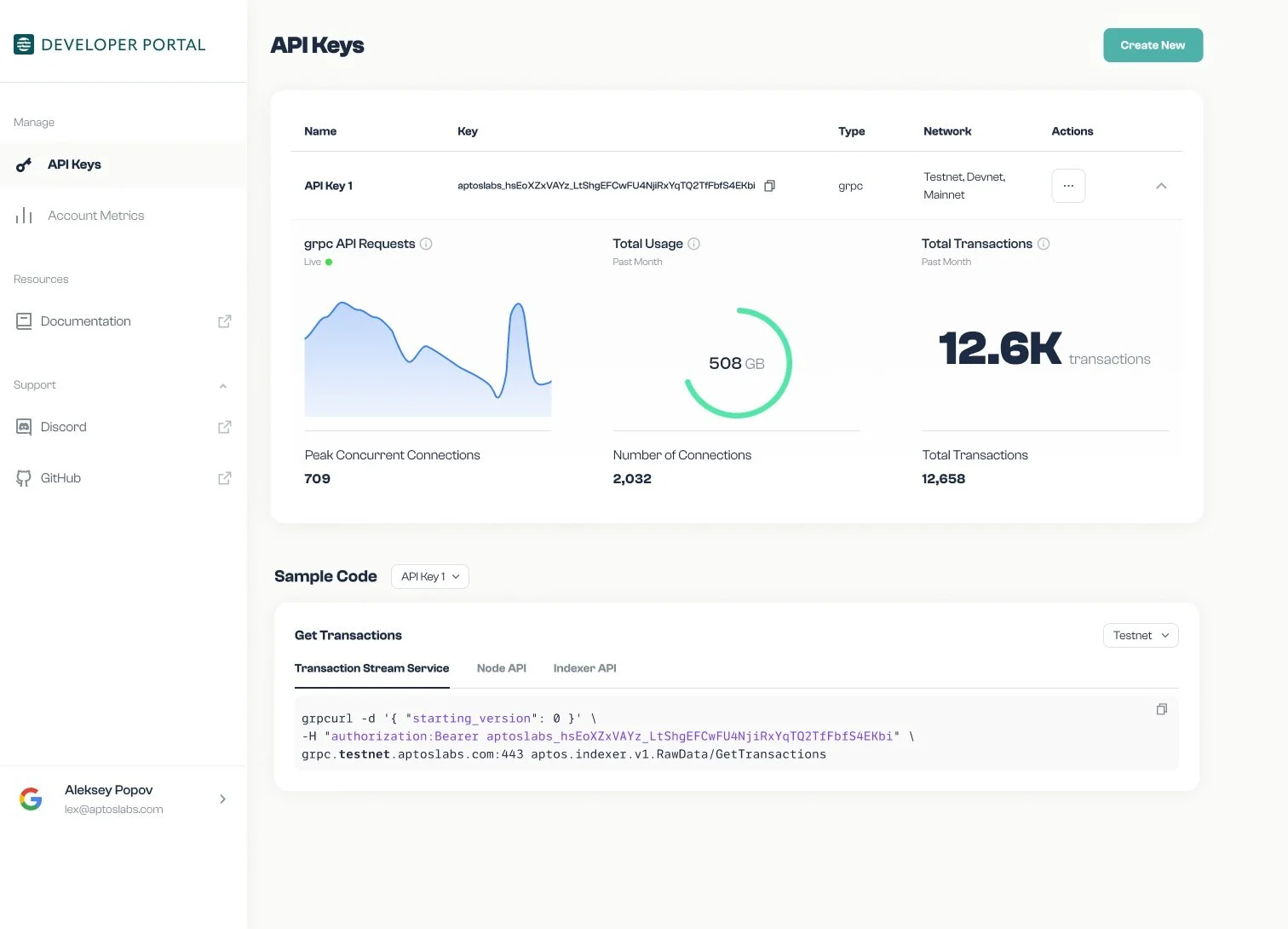Click the GitHub octocat icon
1288x929 pixels.
(x=24, y=478)
